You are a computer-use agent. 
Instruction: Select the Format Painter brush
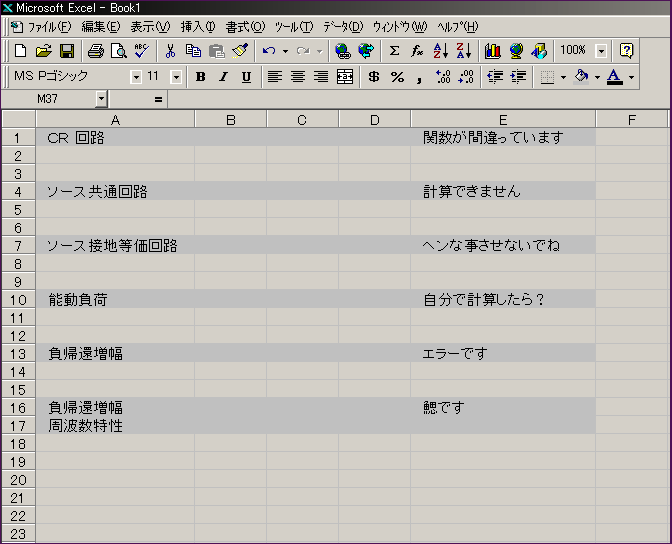tap(239, 50)
